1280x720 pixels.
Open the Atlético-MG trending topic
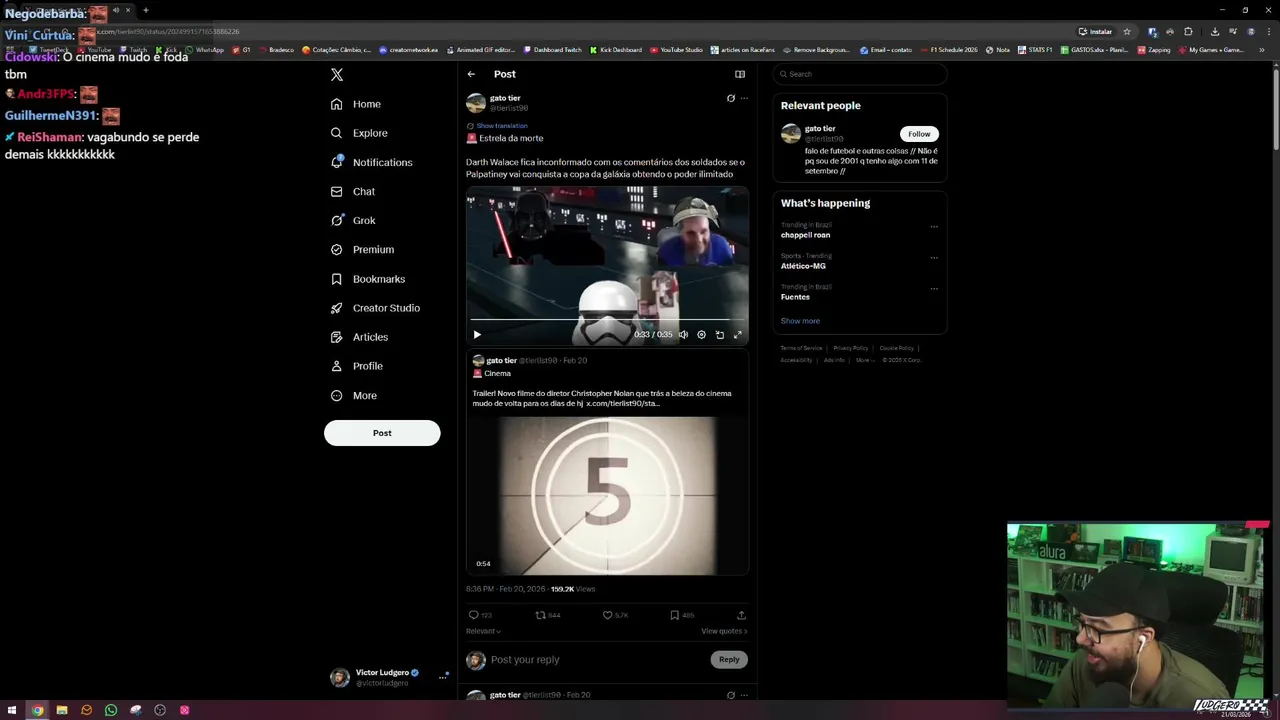pos(803,266)
